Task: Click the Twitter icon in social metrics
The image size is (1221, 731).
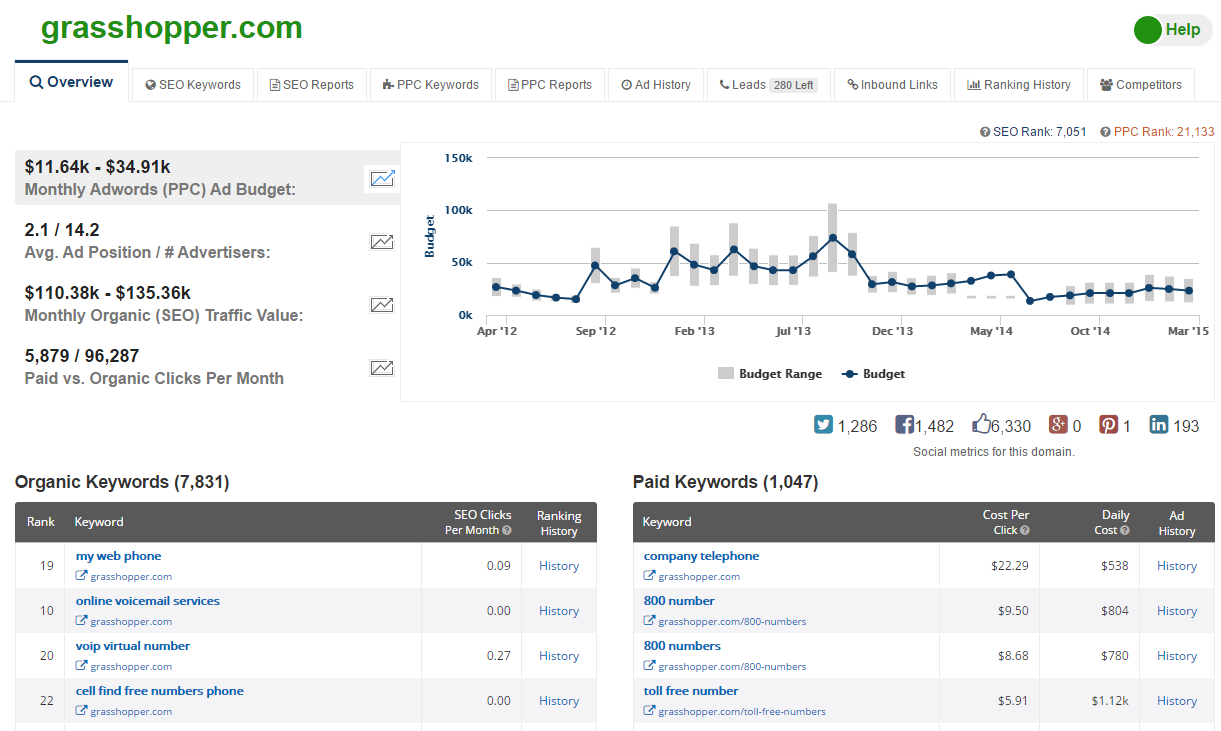Action: click(x=824, y=425)
